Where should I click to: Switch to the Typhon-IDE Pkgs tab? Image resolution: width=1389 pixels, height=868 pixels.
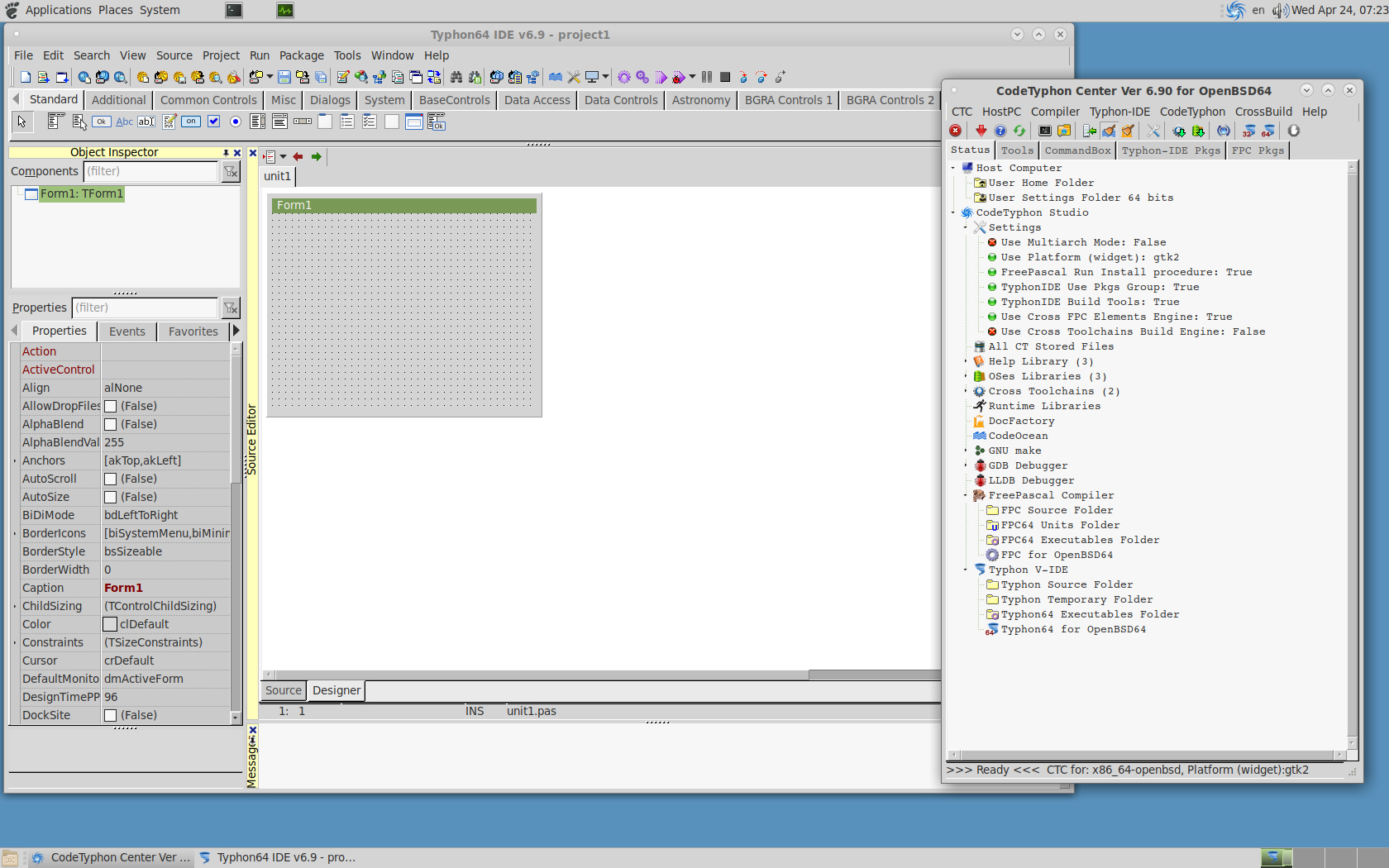pyautogui.click(x=1171, y=150)
